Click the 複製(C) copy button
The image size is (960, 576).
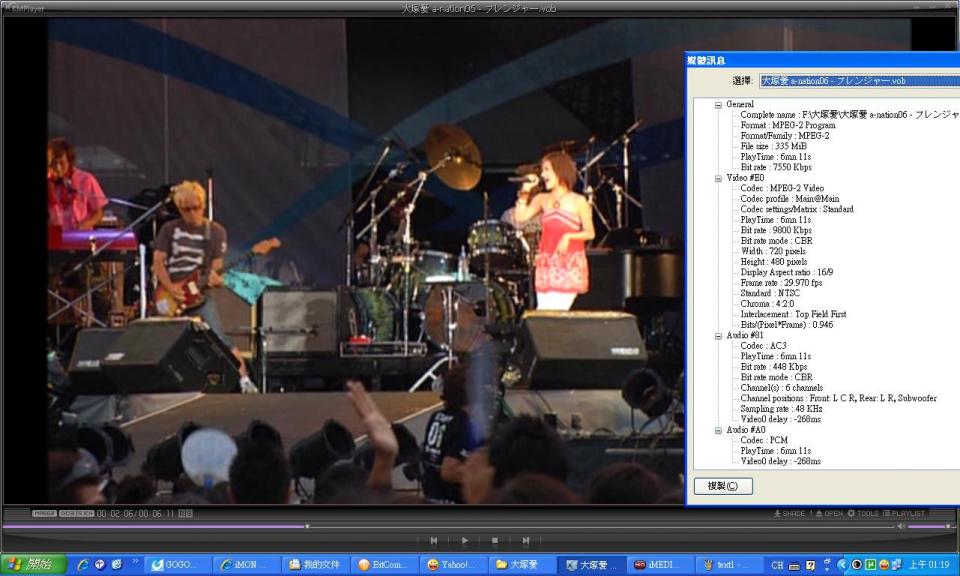click(722, 486)
